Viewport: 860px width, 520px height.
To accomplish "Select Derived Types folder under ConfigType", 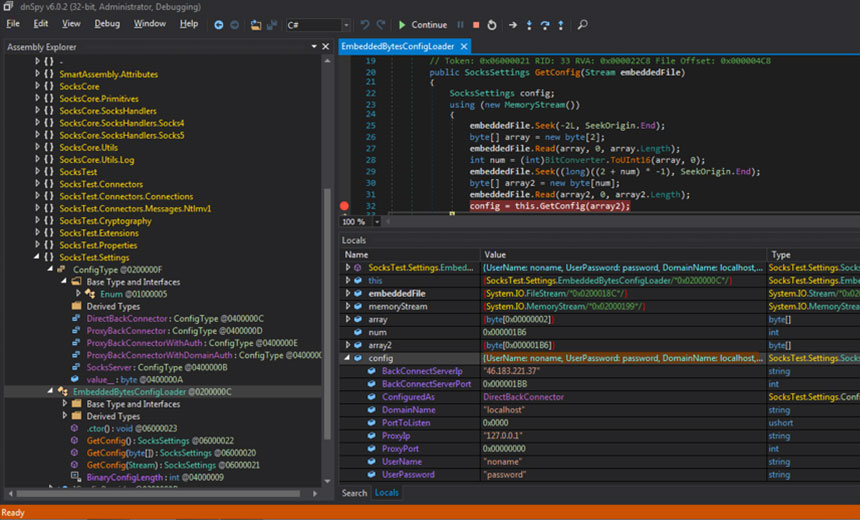I will pyautogui.click(x=113, y=306).
